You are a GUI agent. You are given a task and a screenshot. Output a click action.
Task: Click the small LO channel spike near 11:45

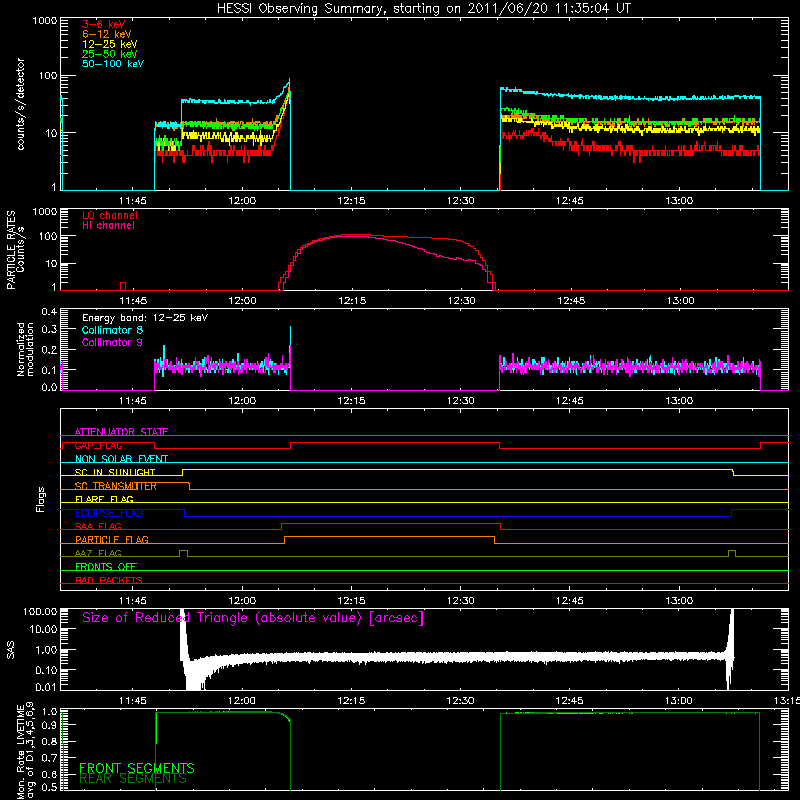[x=123, y=286]
